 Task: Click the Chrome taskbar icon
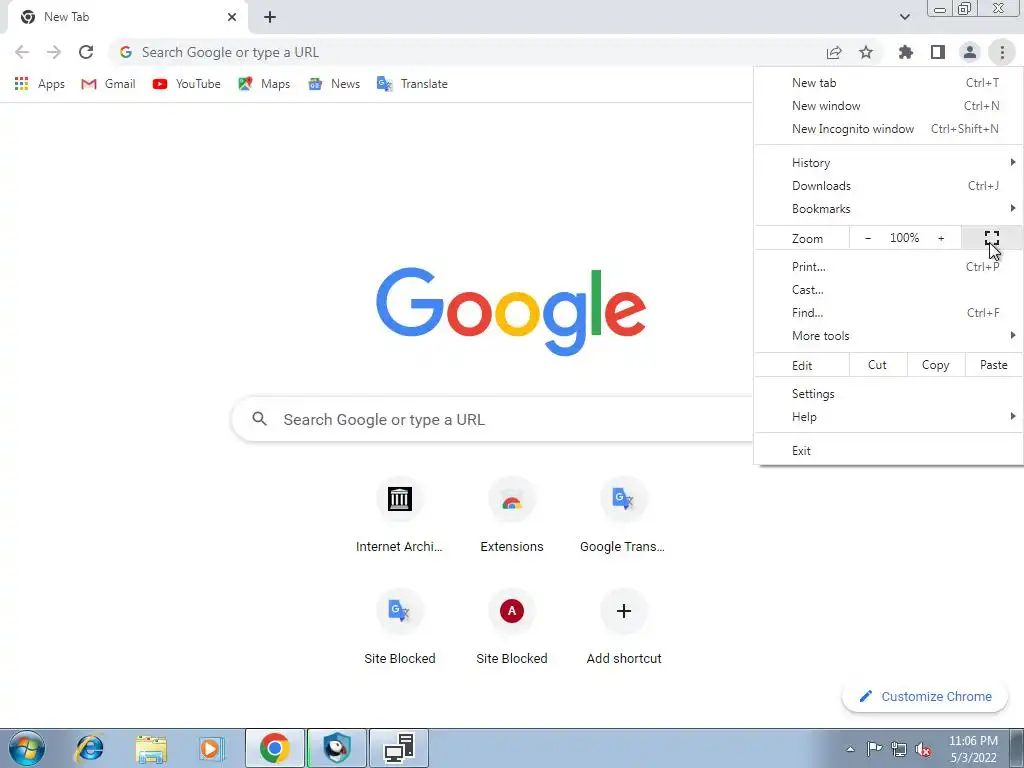pyautogui.click(x=274, y=748)
